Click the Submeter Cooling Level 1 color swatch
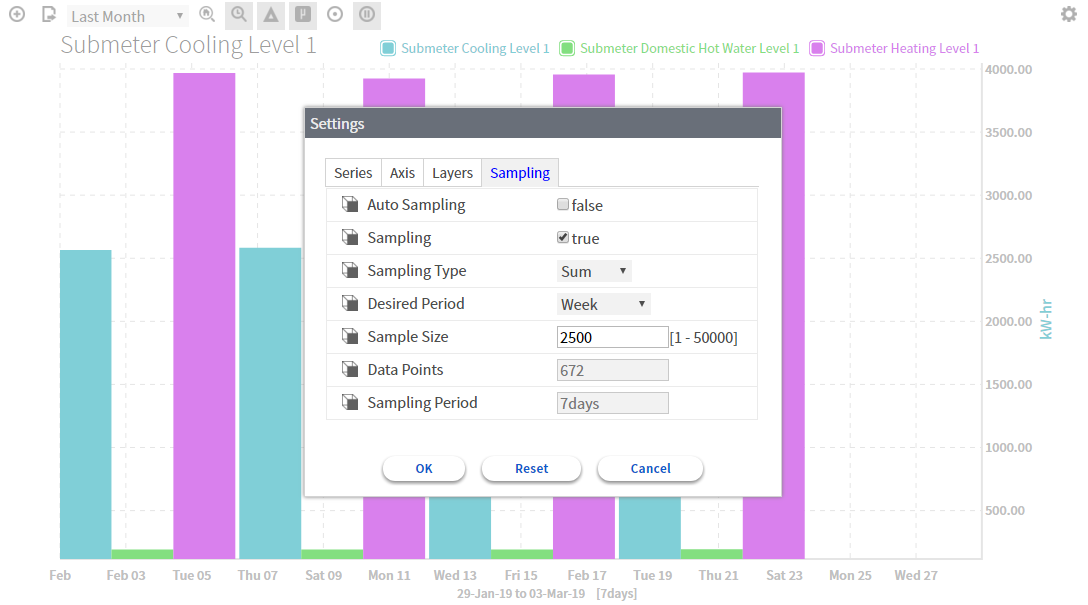This screenshot has width=1088, height=605. (388, 48)
